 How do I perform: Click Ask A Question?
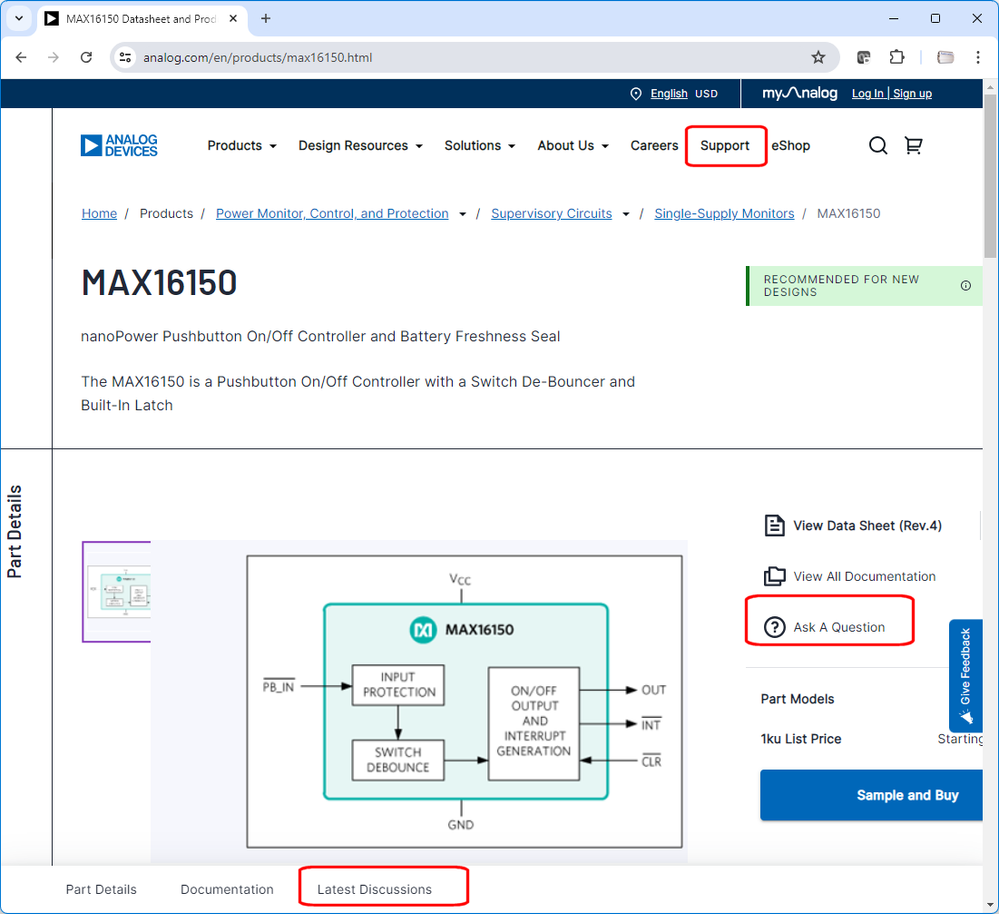[x=838, y=627]
